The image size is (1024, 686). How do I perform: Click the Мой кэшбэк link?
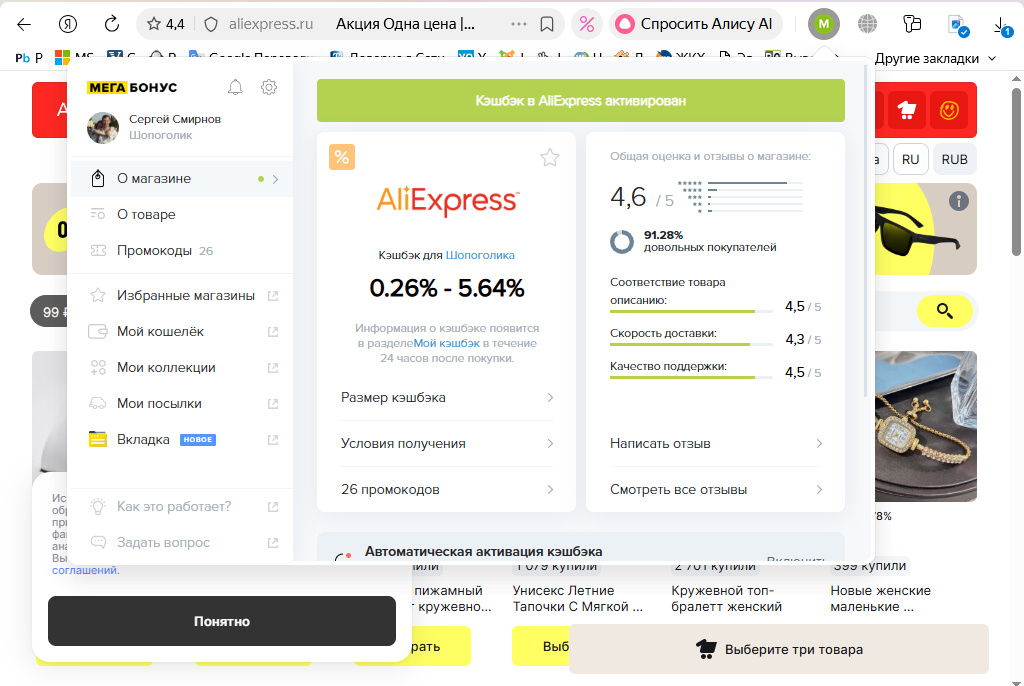click(x=447, y=343)
